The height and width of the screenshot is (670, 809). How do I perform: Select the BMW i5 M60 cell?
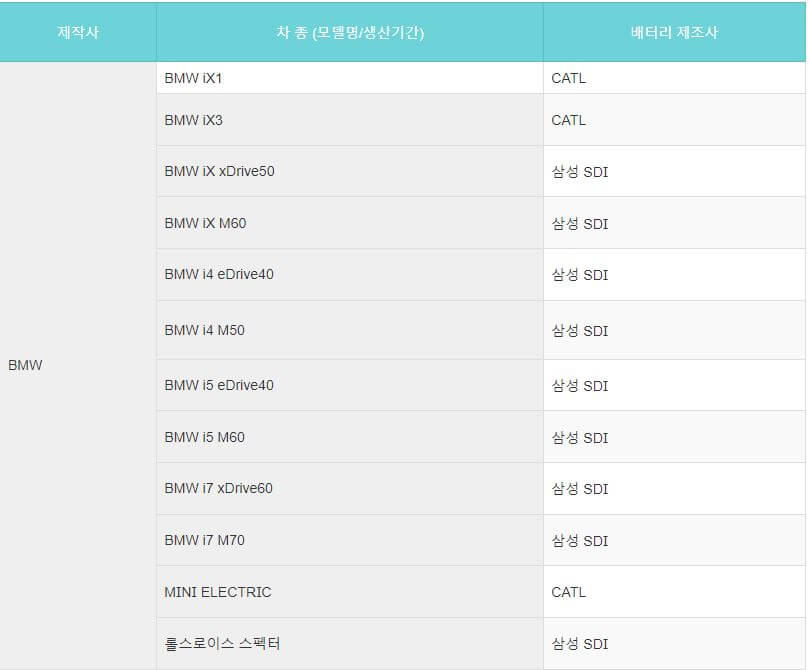(350, 437)
